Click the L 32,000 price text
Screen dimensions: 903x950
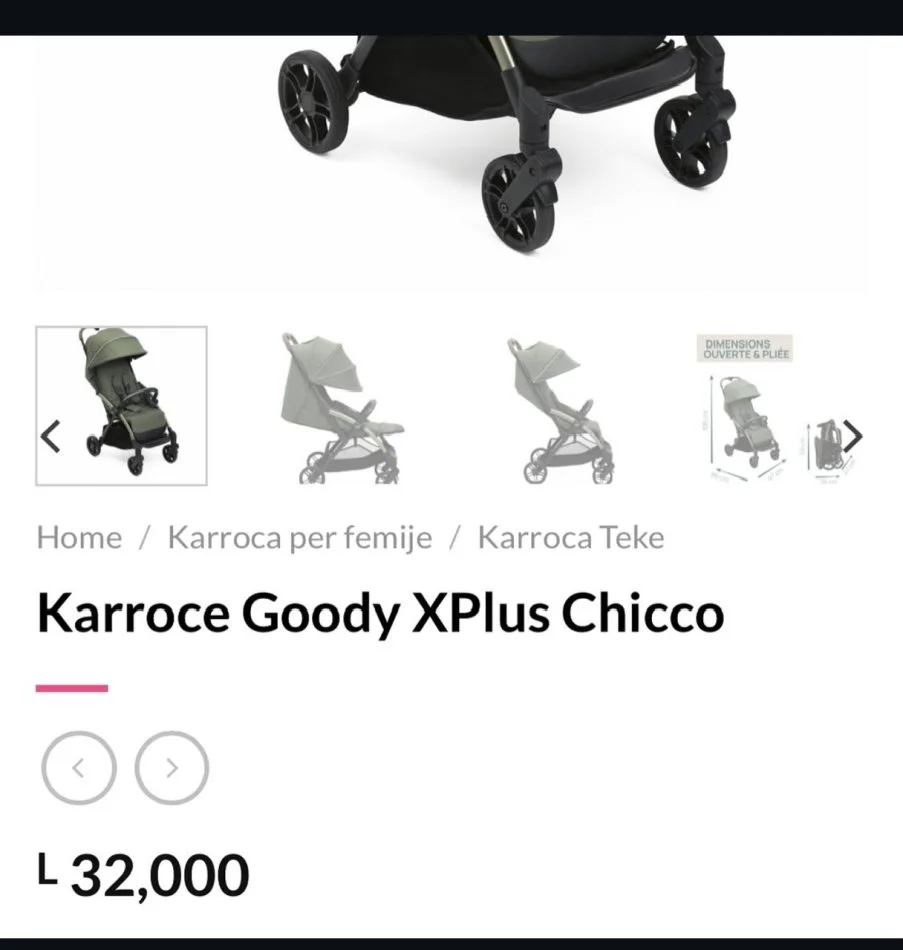tap(143, 875)
